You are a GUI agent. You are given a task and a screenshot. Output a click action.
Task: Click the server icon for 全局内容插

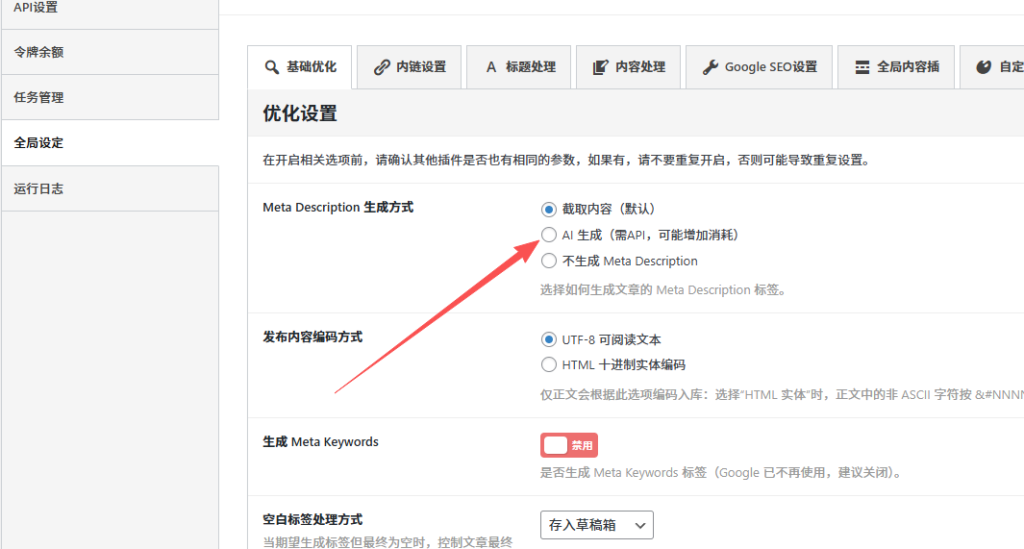pos(862,67)
